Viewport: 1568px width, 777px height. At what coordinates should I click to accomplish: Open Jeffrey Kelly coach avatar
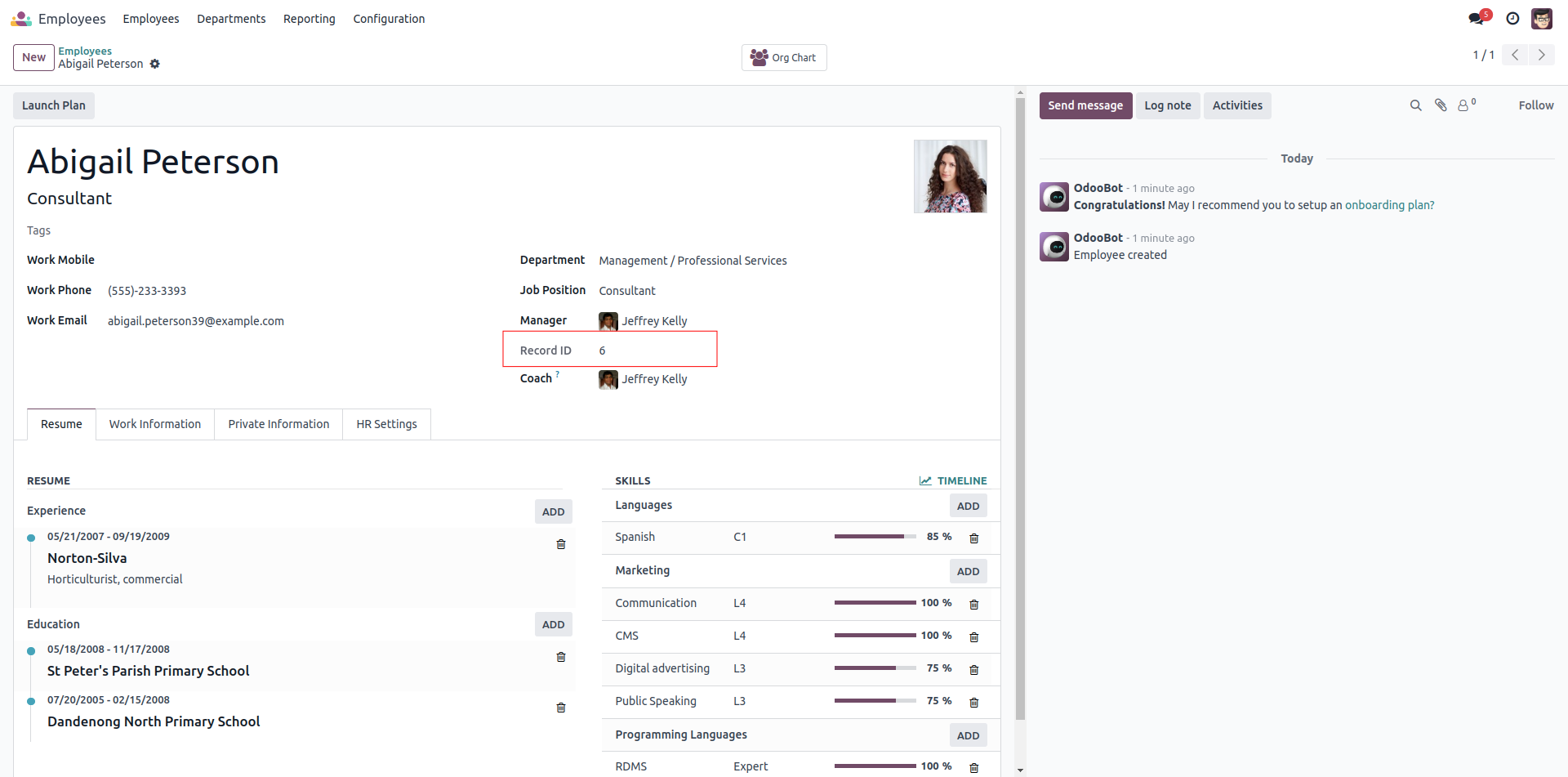tap(608, 379)
